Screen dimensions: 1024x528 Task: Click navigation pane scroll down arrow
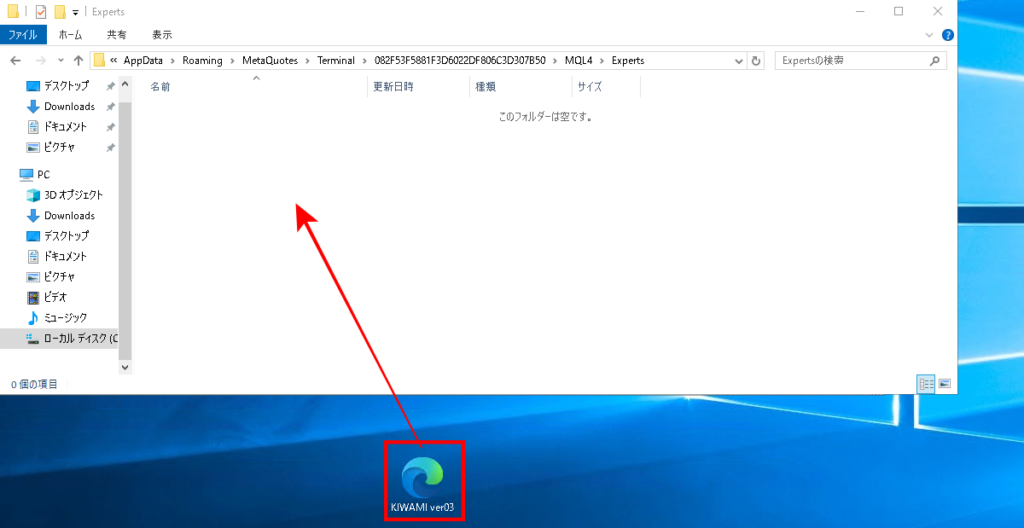125,368
